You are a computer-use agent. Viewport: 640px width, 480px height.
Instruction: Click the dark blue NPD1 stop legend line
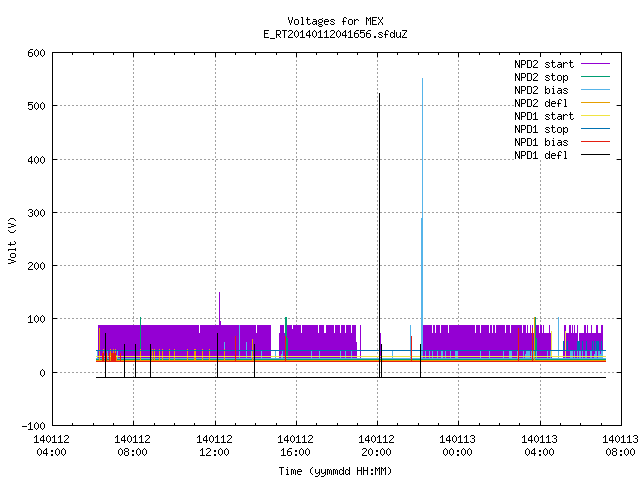pos(595,129)
